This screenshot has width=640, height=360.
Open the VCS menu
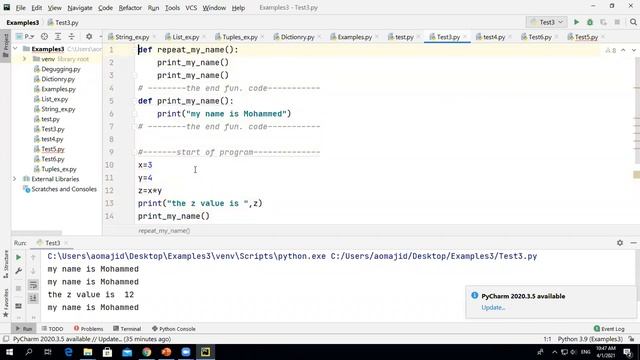point(191,8)
